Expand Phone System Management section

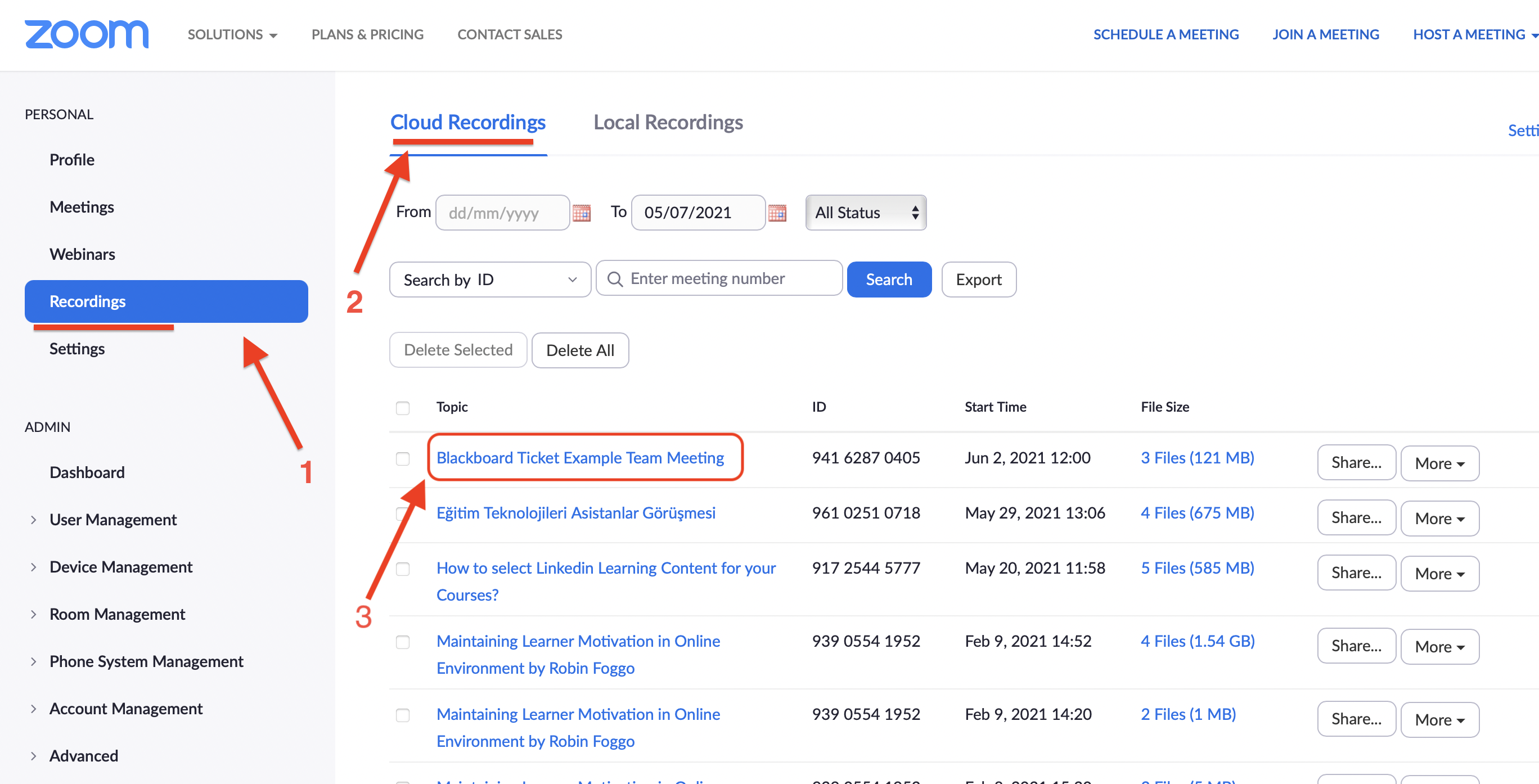tap(33, 661)
